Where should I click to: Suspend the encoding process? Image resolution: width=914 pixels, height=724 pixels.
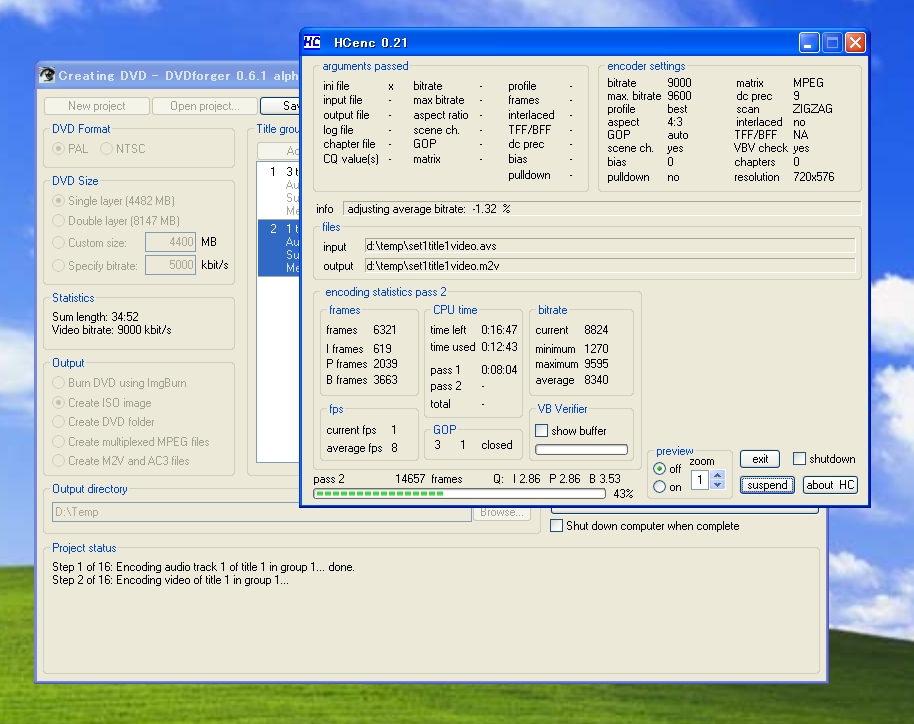(x=767, y=485)
